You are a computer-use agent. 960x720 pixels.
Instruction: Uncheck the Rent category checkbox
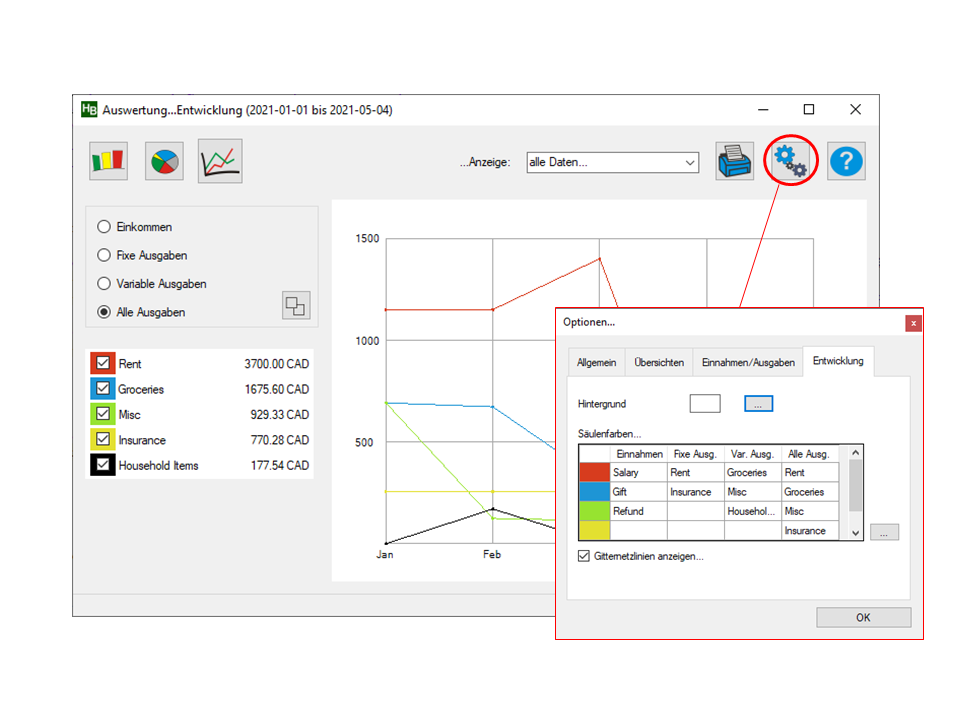click(x=103, y=364)
